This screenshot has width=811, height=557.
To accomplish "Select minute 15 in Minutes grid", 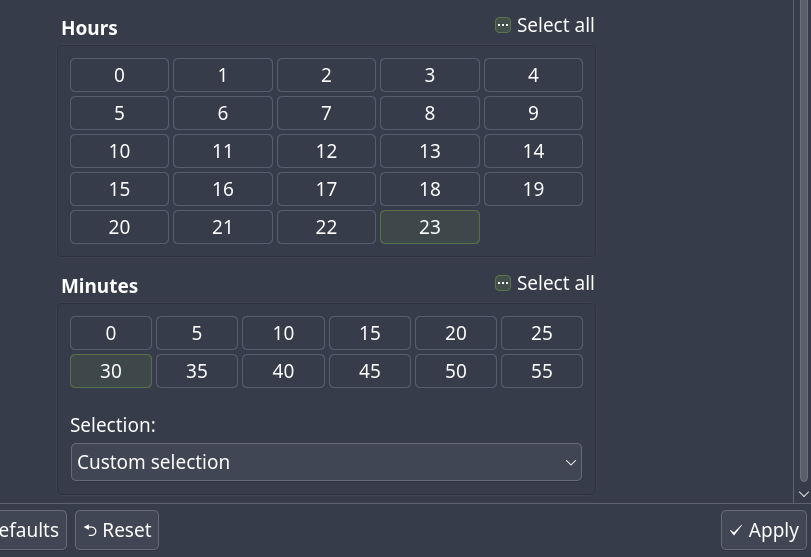I will 370,333.
